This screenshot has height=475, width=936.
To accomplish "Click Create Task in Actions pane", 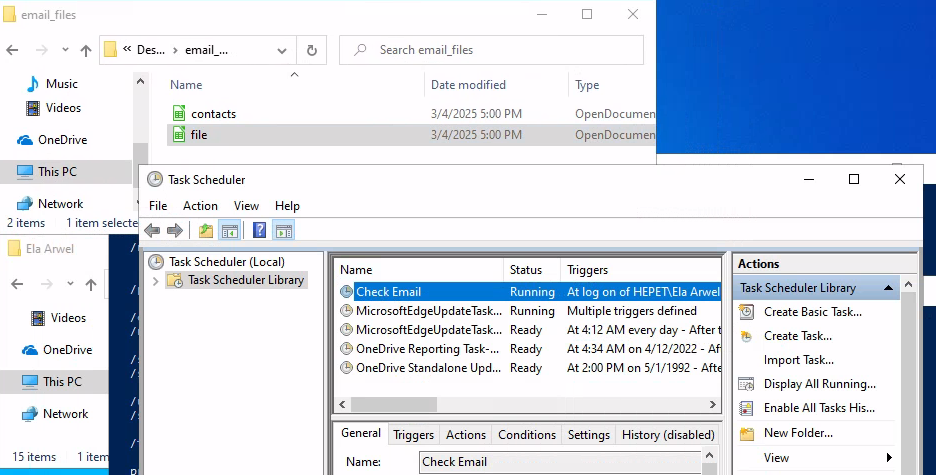I will pos(798,336).
